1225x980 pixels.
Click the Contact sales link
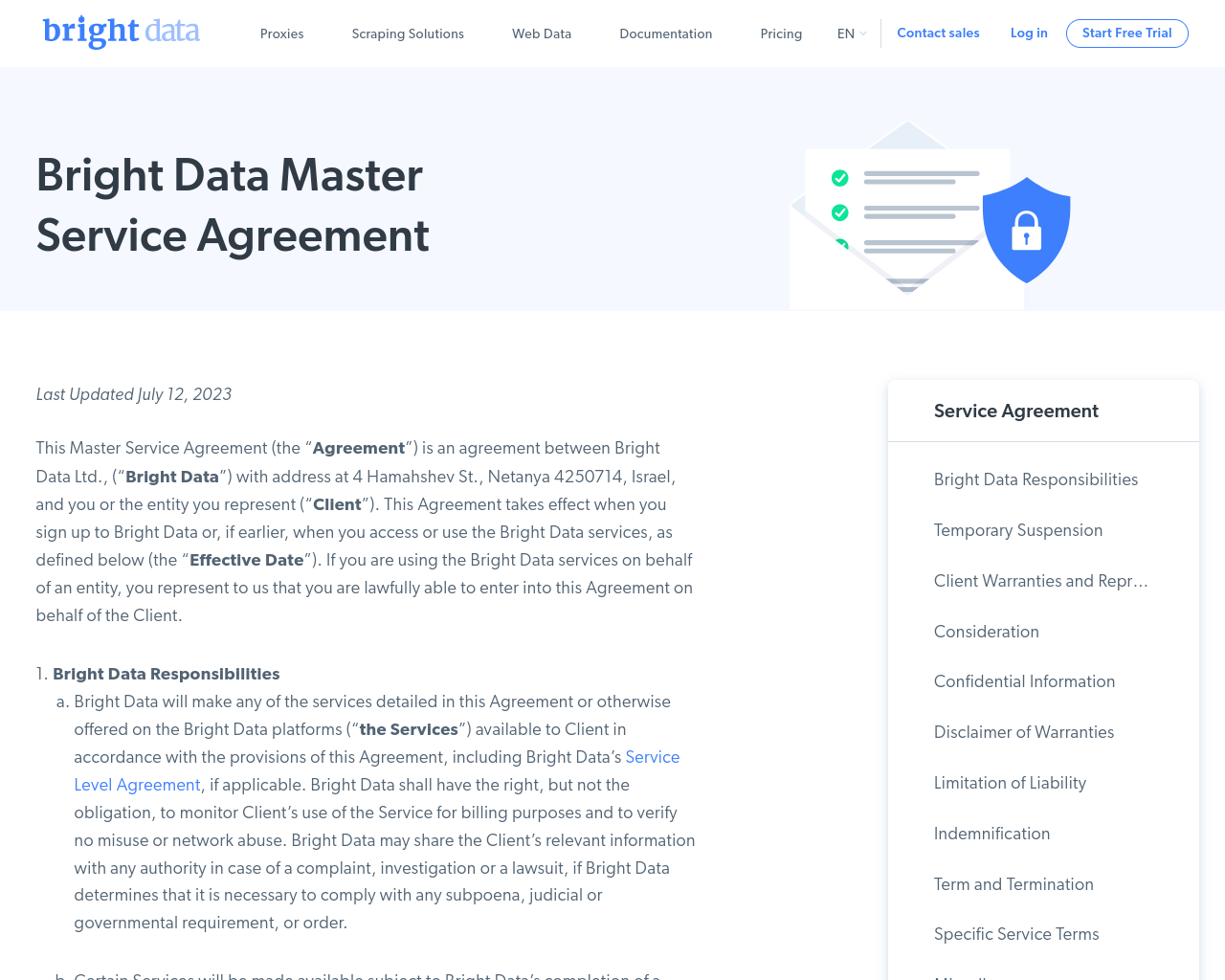pyautogui.click(x=938, y=33)
